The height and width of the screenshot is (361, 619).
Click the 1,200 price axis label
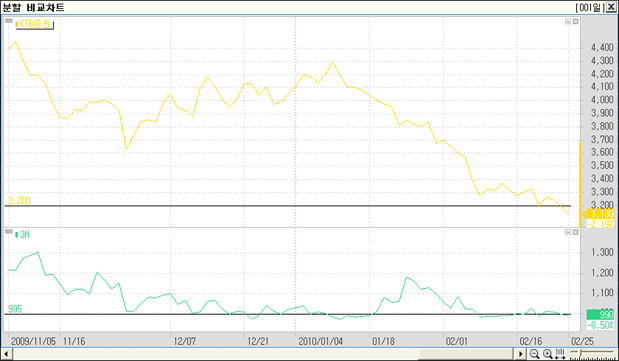pyautogui.click(x=602, y=273)
